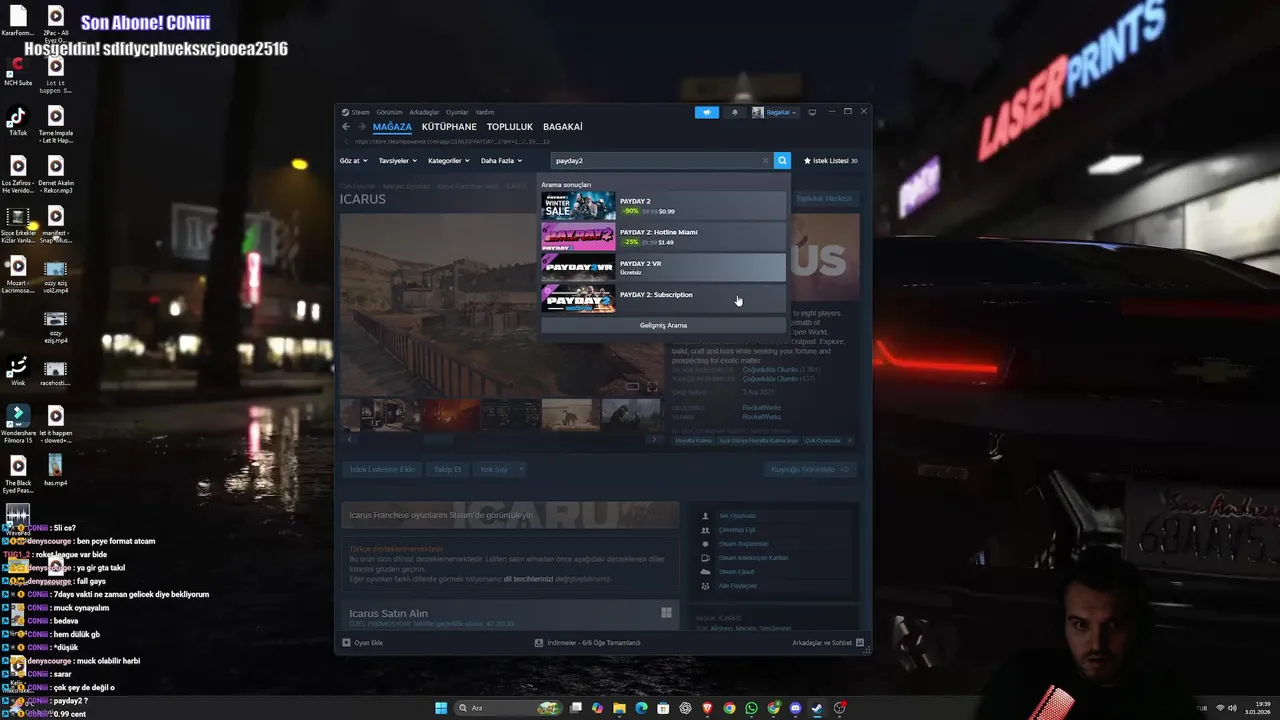Click the Oyun Ekle button
This screenshot has height=720, width=1280.
(363, 643)
